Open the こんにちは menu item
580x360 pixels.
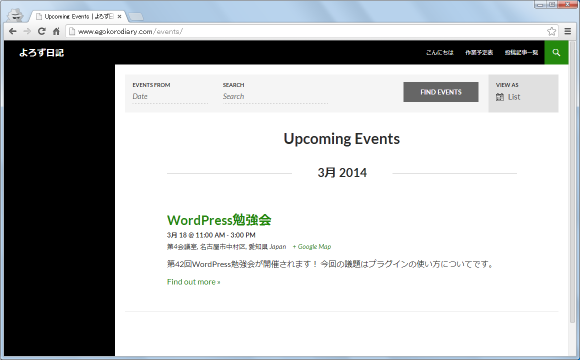[x=439, y=53]
